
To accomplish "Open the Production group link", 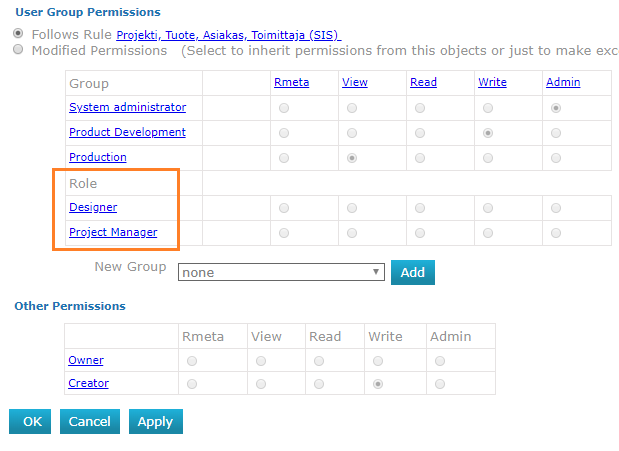I will click(x=98, y=157).
